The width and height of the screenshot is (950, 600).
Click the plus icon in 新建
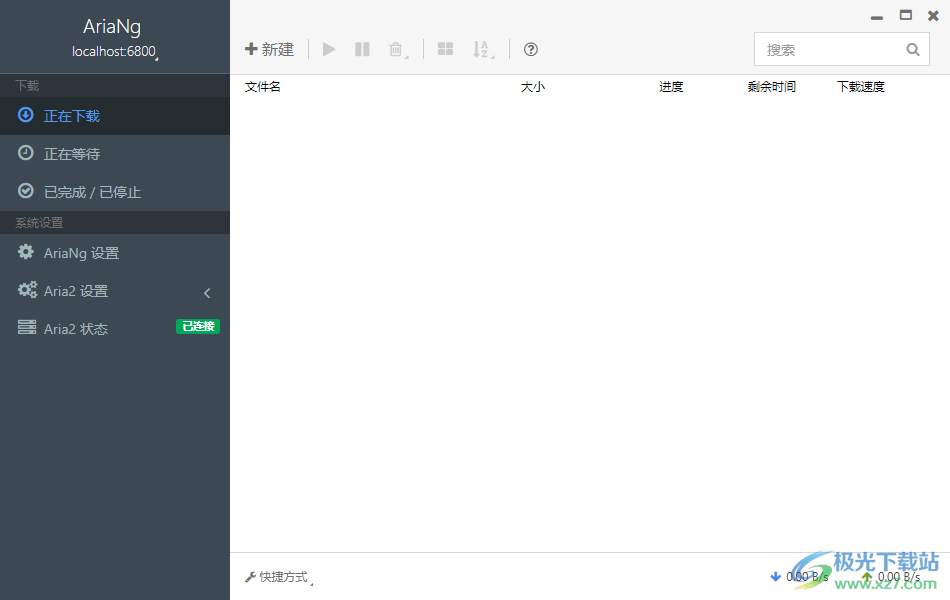tap(251, 48)
